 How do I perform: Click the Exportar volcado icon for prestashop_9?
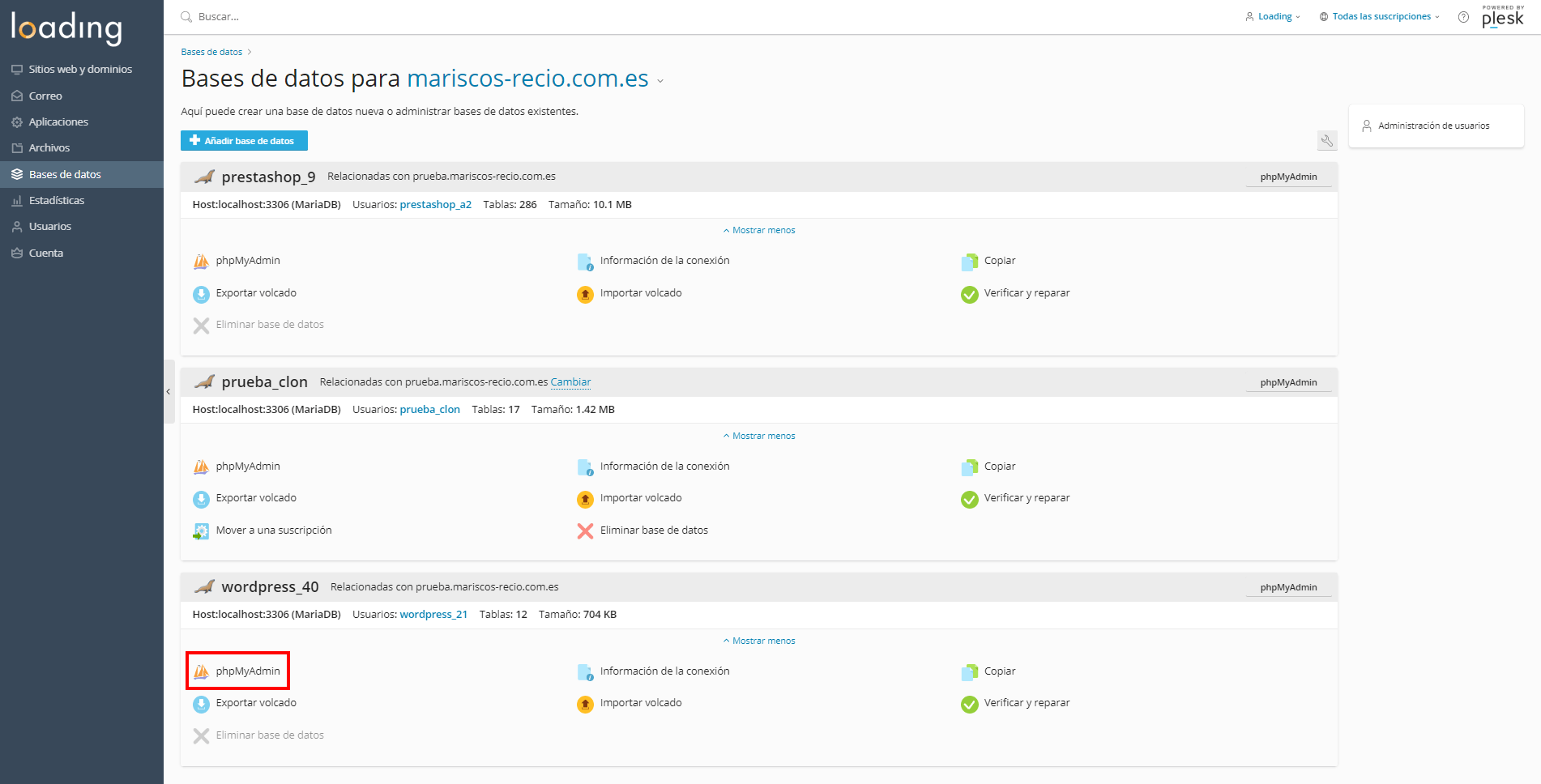click(201, 294)
